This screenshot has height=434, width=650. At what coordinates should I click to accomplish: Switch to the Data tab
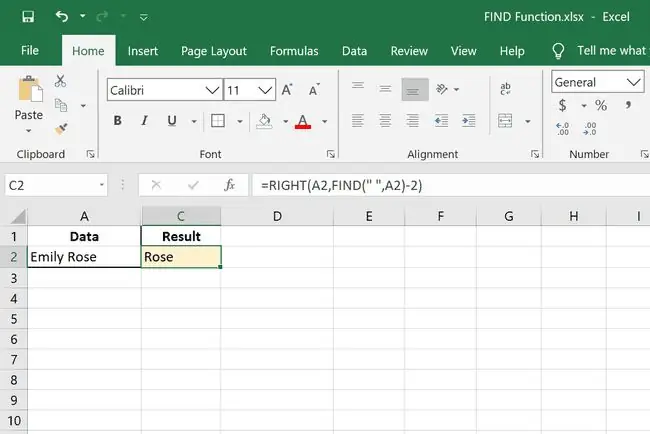354,51
